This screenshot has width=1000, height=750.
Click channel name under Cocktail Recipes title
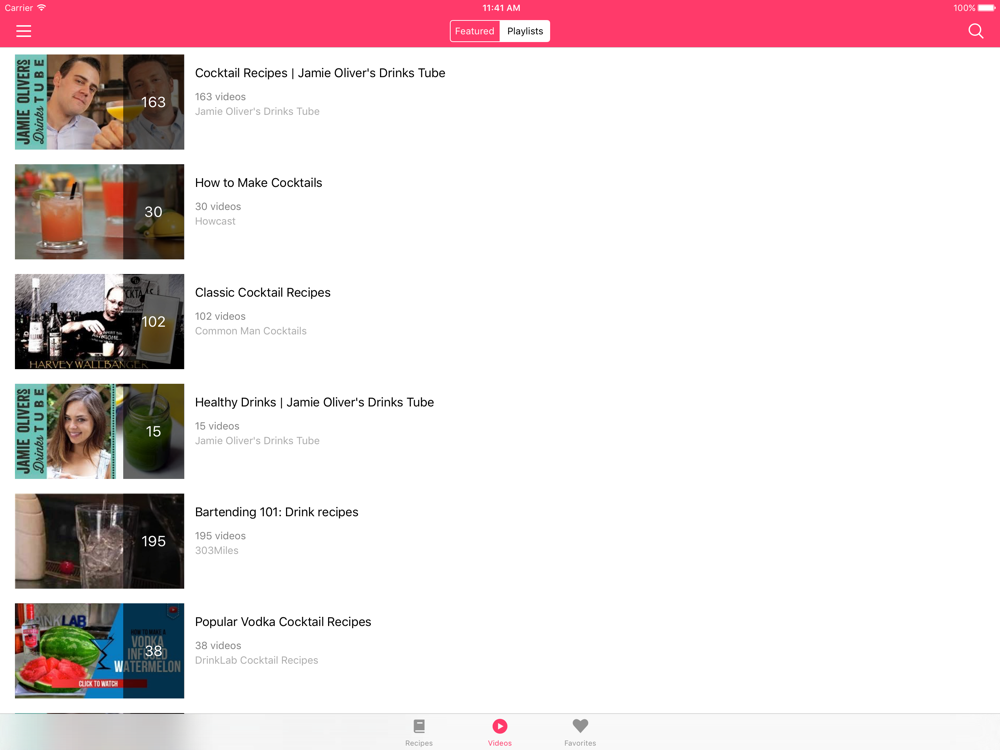[257, 112]
